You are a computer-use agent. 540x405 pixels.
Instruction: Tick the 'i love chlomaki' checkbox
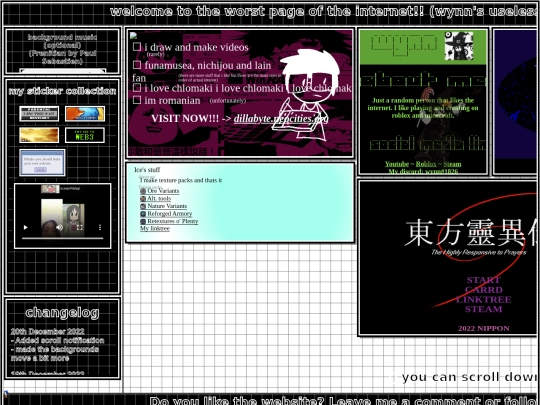point(137,88)
